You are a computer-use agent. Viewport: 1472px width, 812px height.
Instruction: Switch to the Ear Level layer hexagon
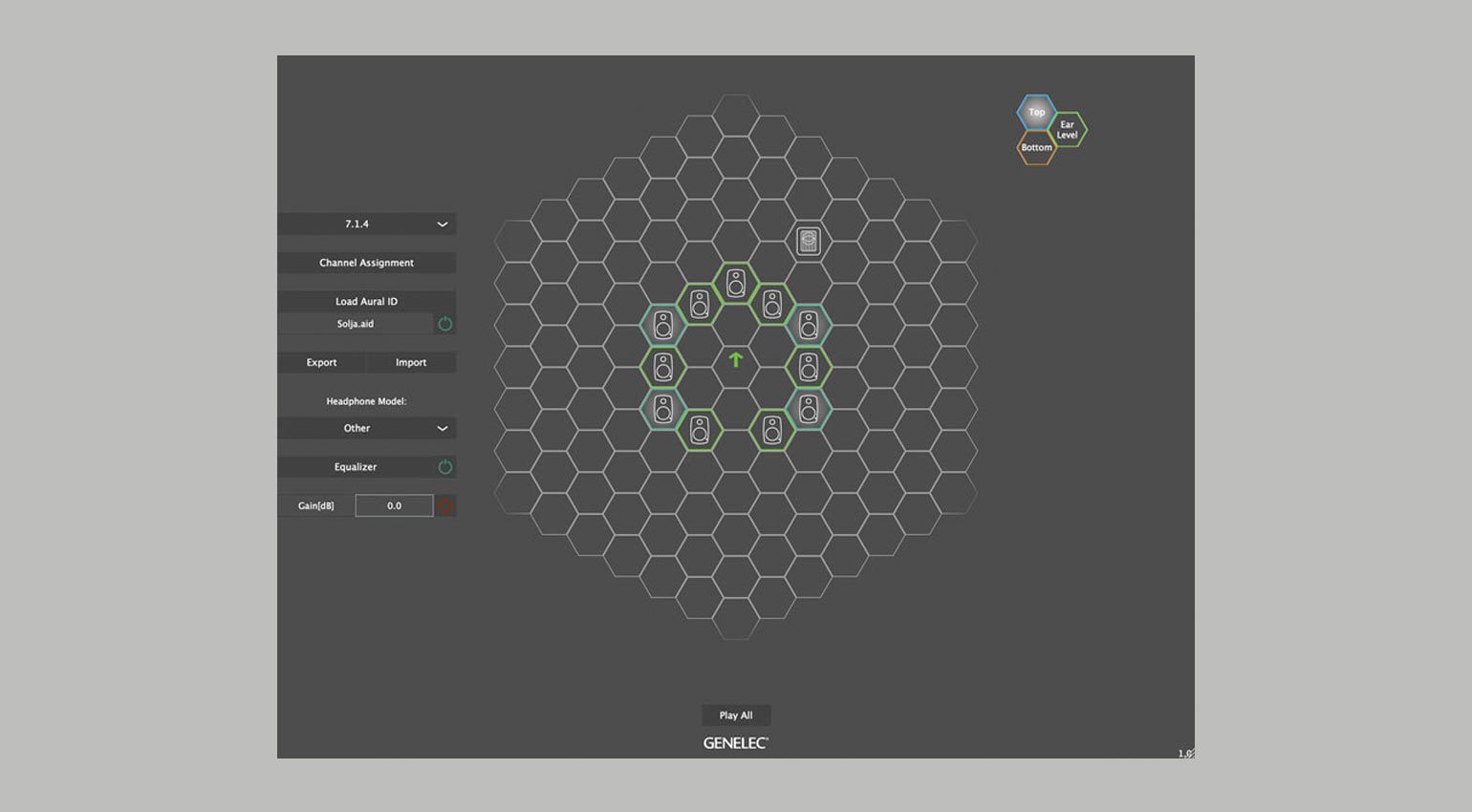click(x=1068, y=129)
